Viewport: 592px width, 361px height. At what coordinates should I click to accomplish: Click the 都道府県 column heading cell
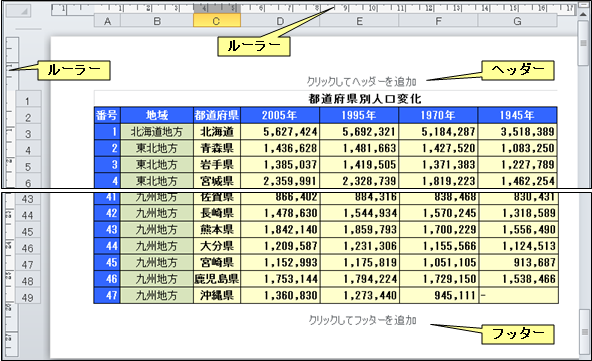217,115
